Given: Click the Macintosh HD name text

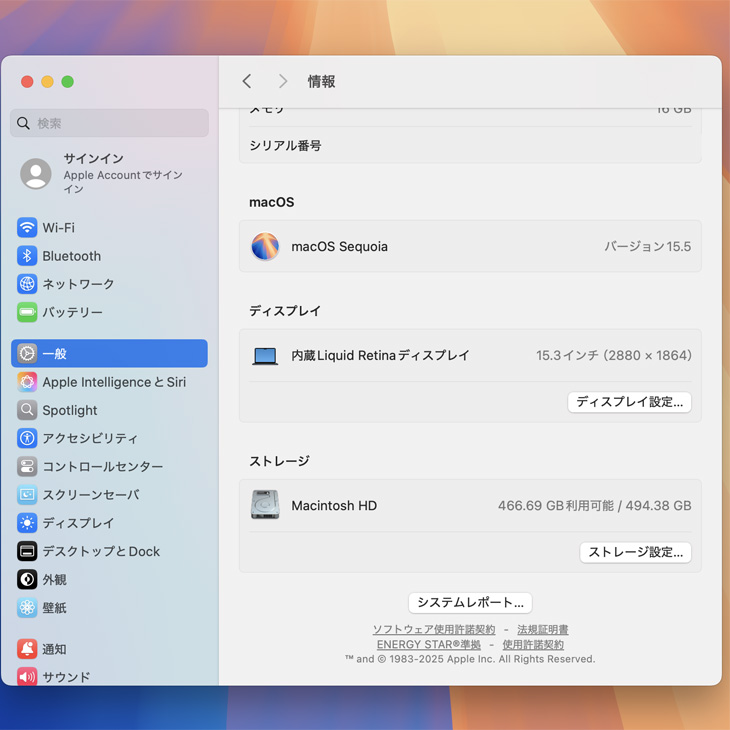Looking at the screenshot, I should coord(334,506).
